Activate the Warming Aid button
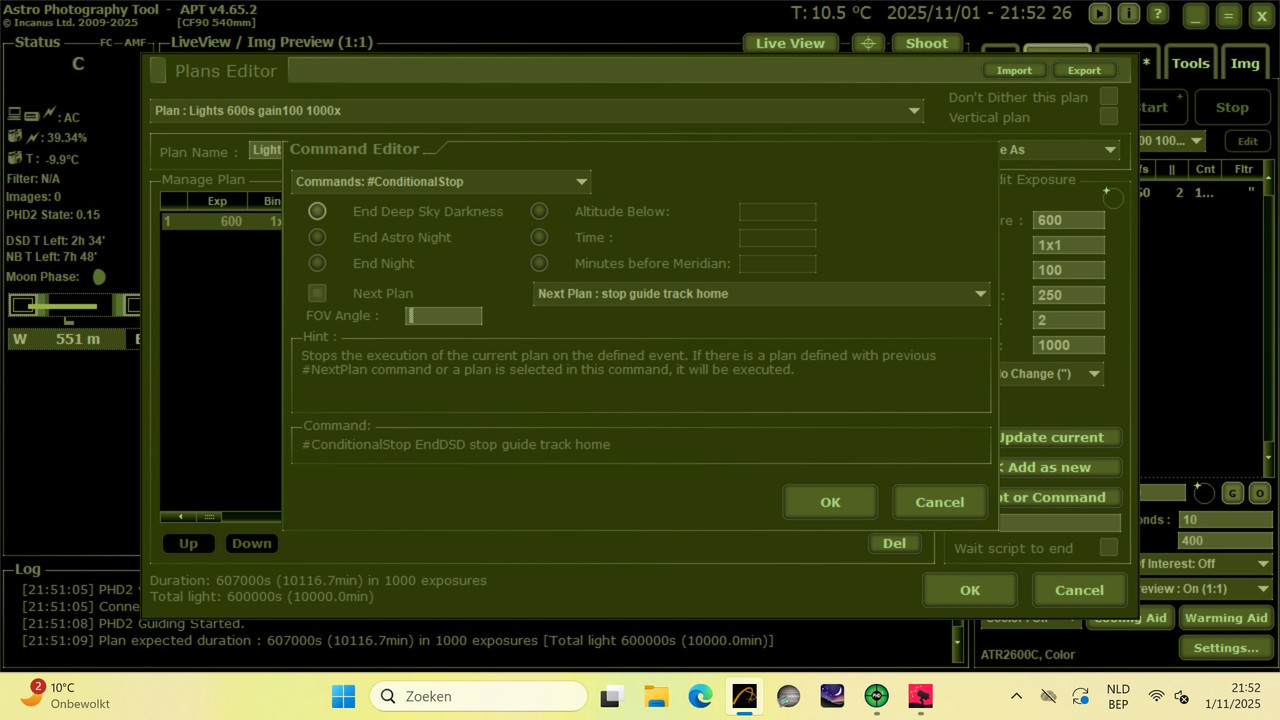1280x720 pixels. point(1226,617)
